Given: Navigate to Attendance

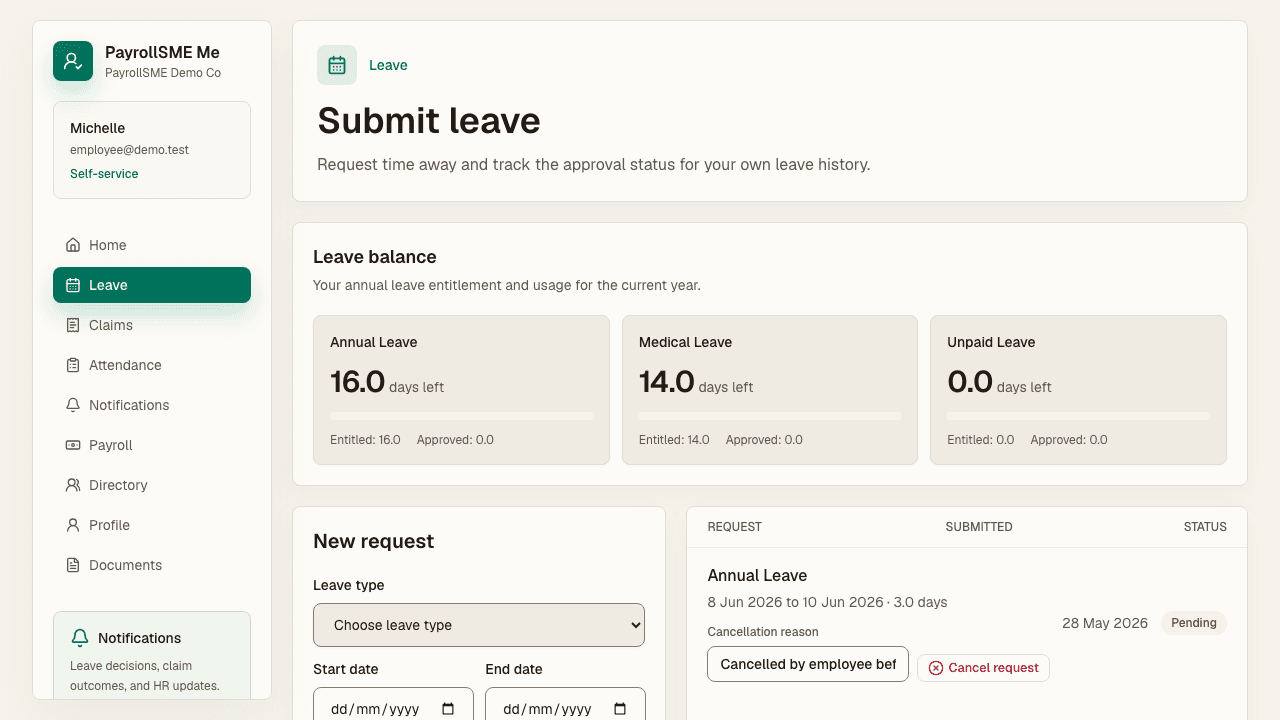Looking at the screenshot, I should [x=152, y=365].
